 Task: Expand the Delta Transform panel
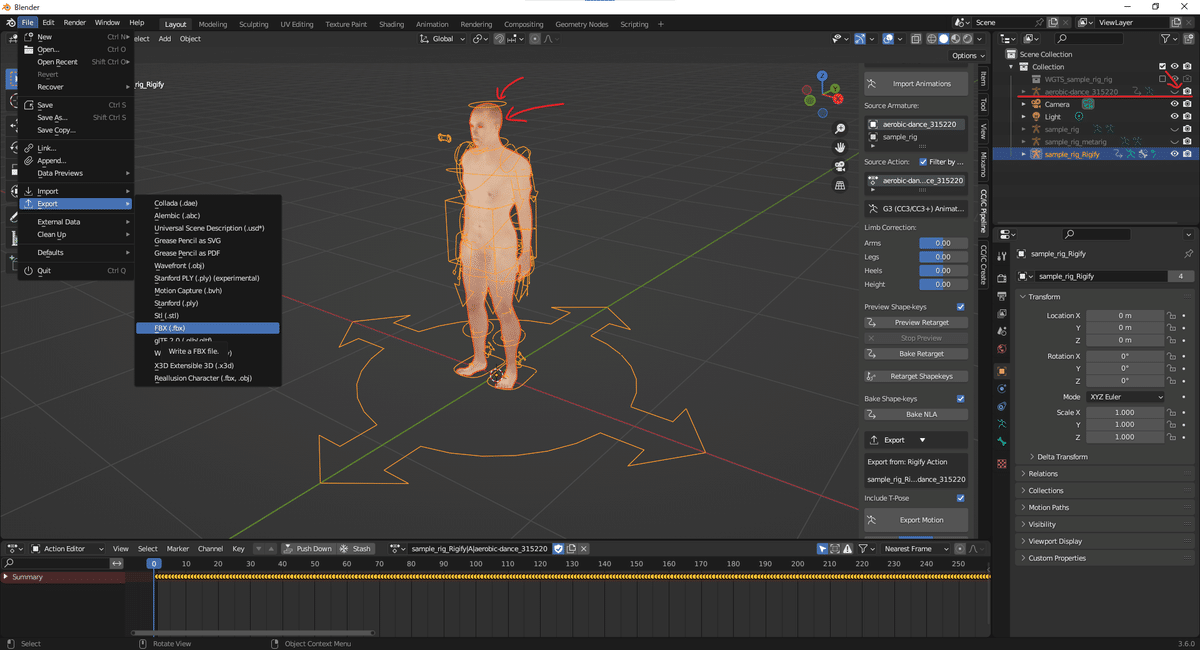[1062, 457]
